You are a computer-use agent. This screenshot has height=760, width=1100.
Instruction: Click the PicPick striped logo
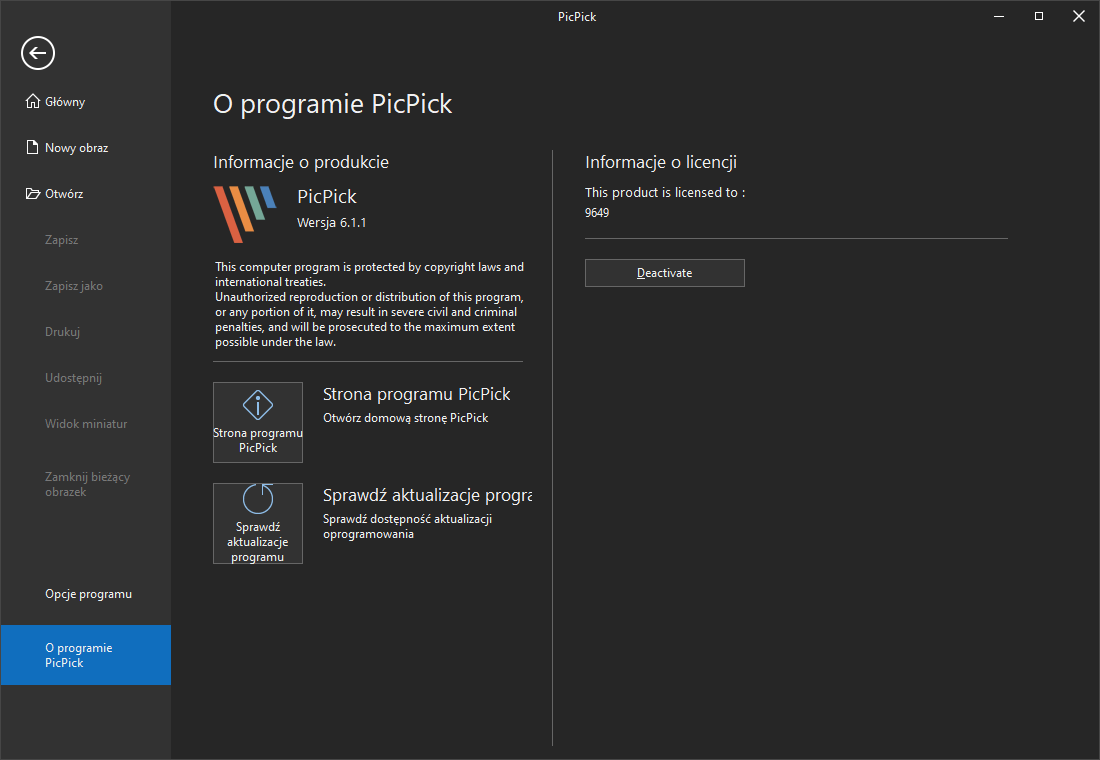245,214
